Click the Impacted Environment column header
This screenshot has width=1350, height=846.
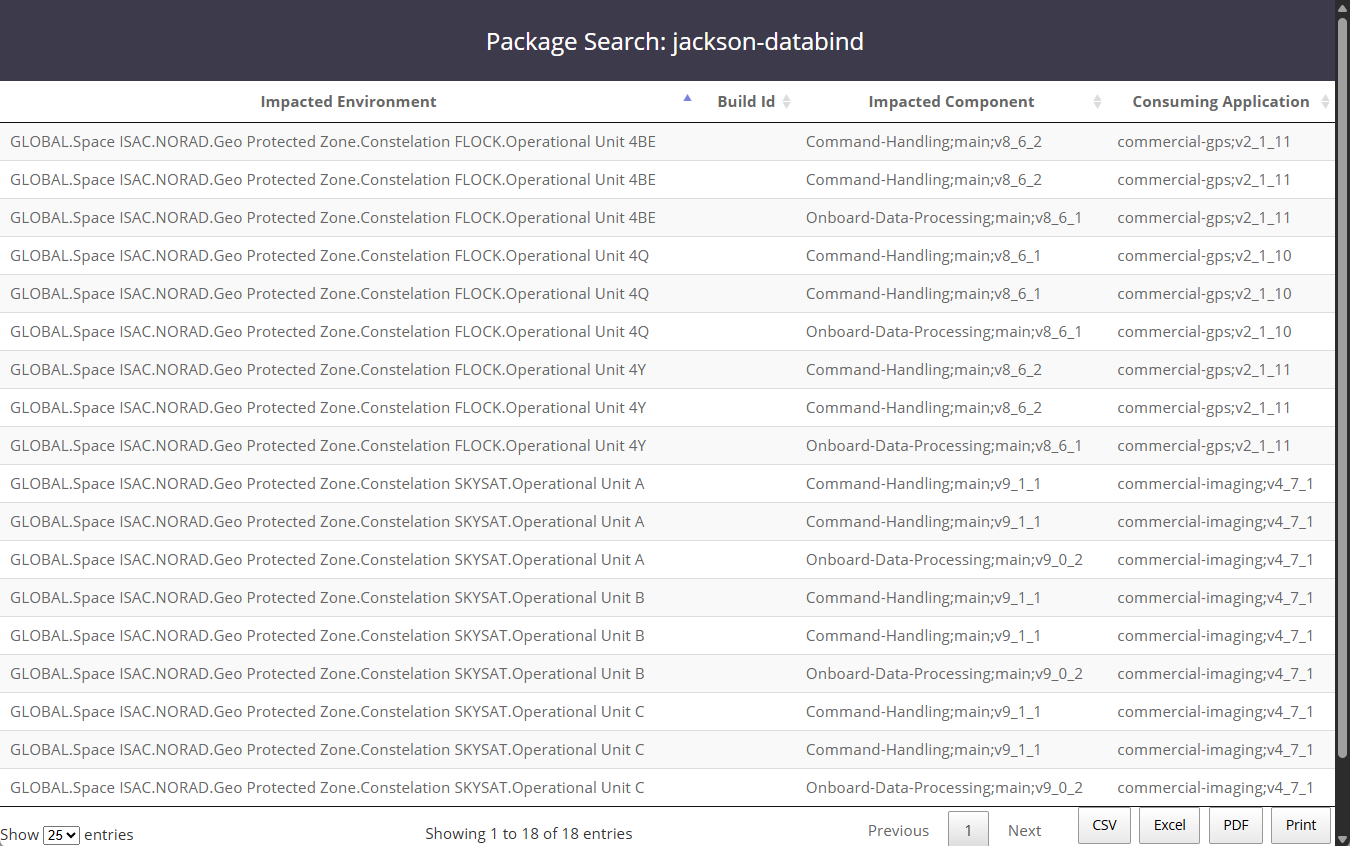[x=348, y=102]
